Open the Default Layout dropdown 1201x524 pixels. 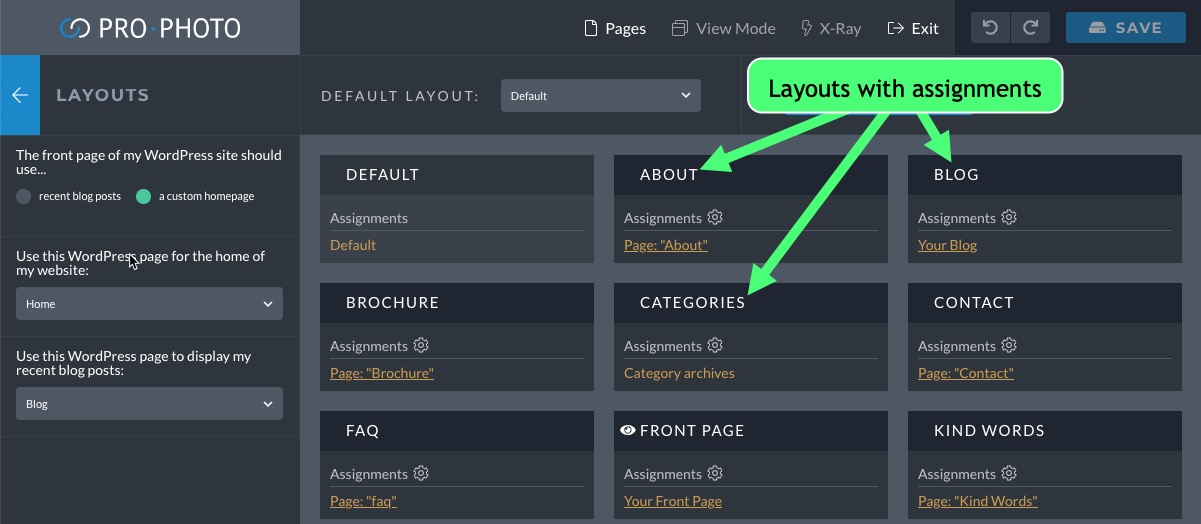pyautogui.click(x=601, y=96)
